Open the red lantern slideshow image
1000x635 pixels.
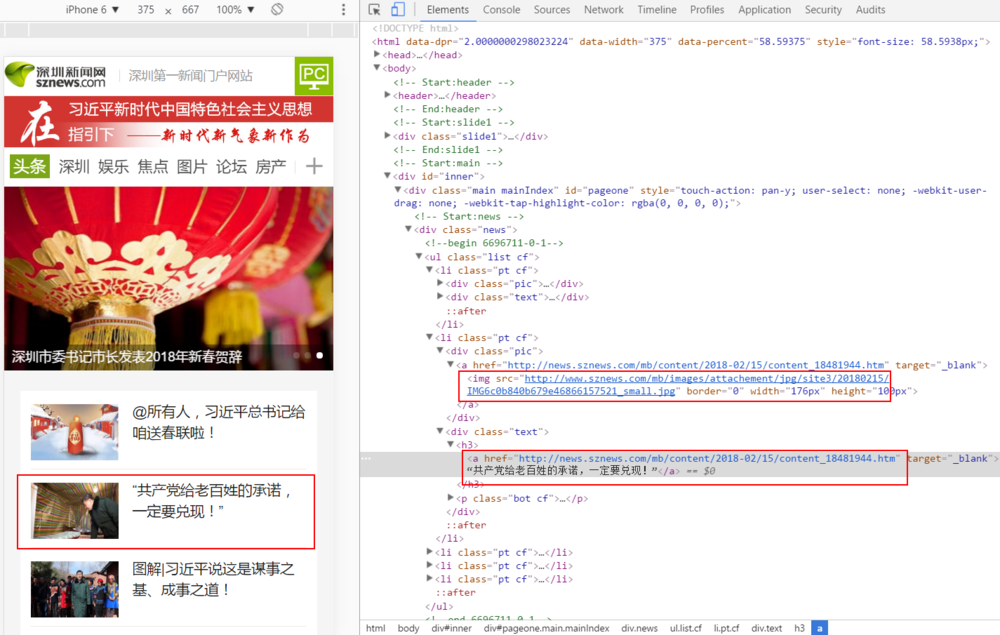(168, 278)
